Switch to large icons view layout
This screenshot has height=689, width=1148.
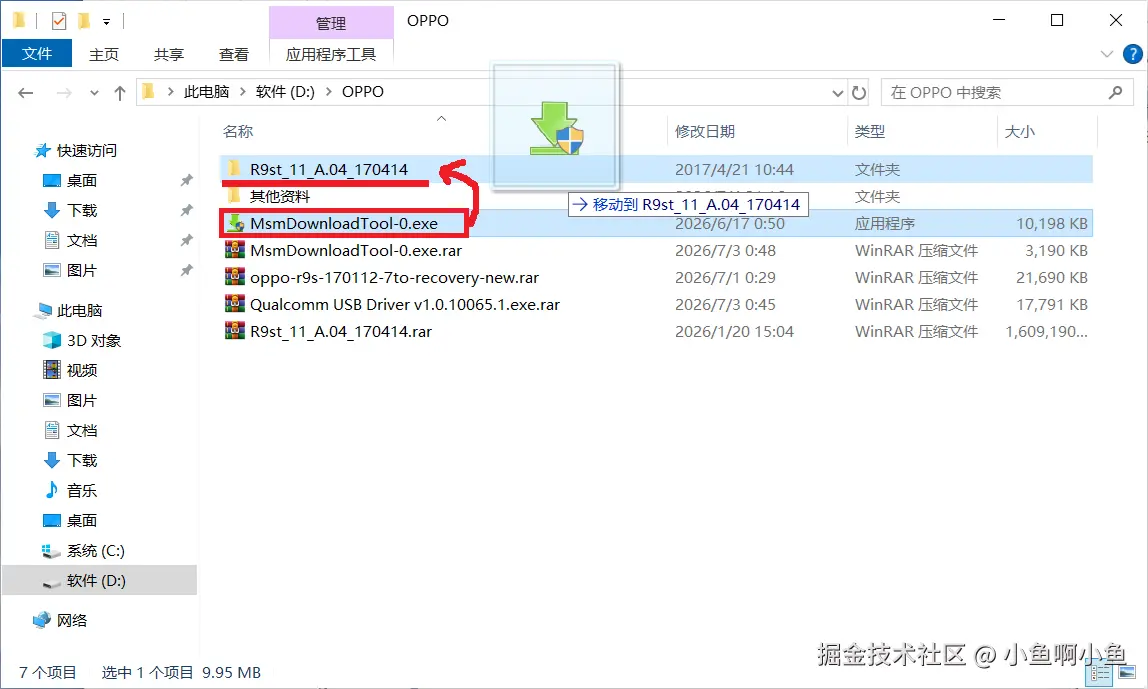[x=1127, y=673]
